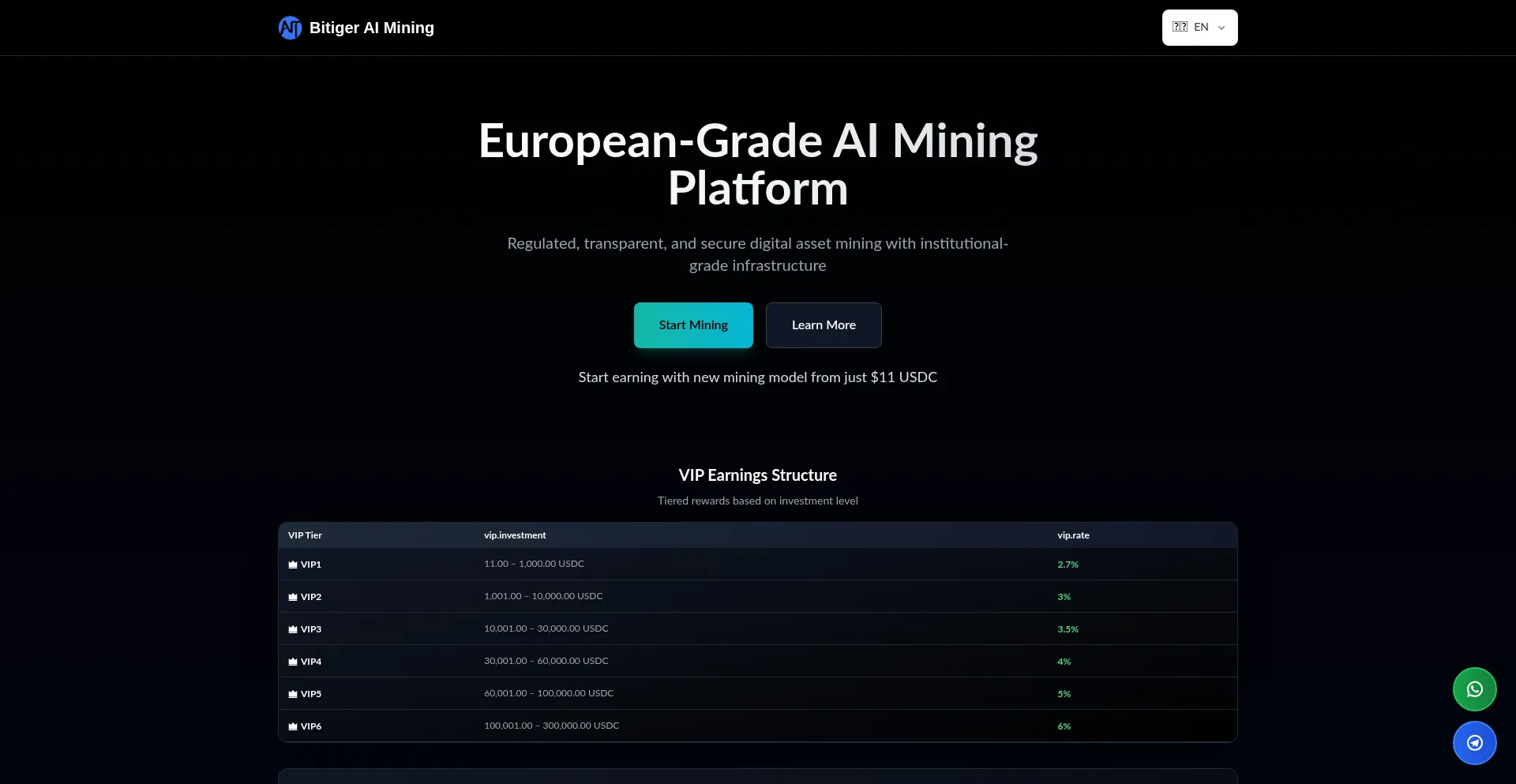
Task: Click the crown icon beside VIP3
Action: [x=293, y=629]
